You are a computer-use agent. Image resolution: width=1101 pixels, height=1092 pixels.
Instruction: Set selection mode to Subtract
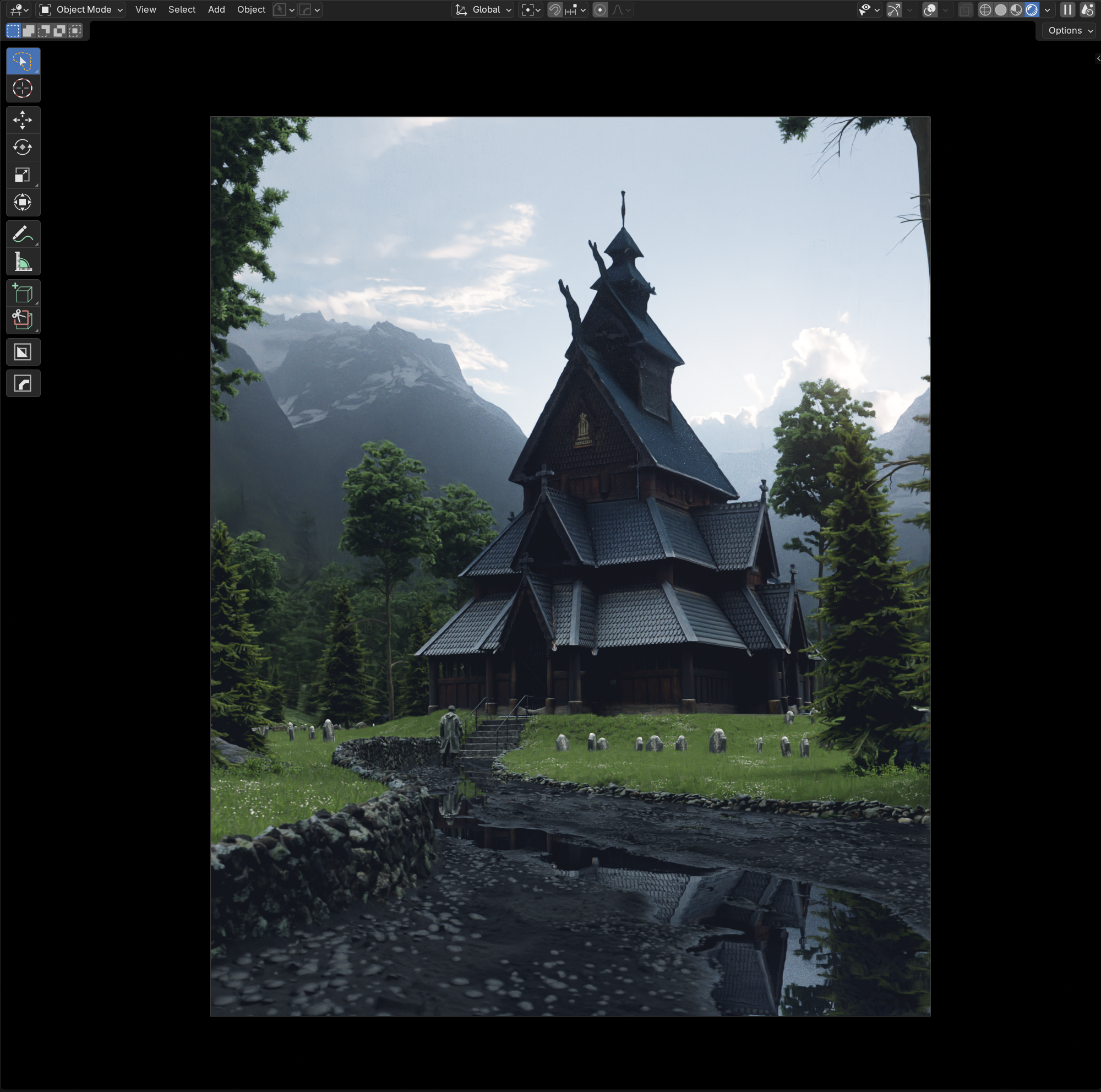click(x=44, y=31)
